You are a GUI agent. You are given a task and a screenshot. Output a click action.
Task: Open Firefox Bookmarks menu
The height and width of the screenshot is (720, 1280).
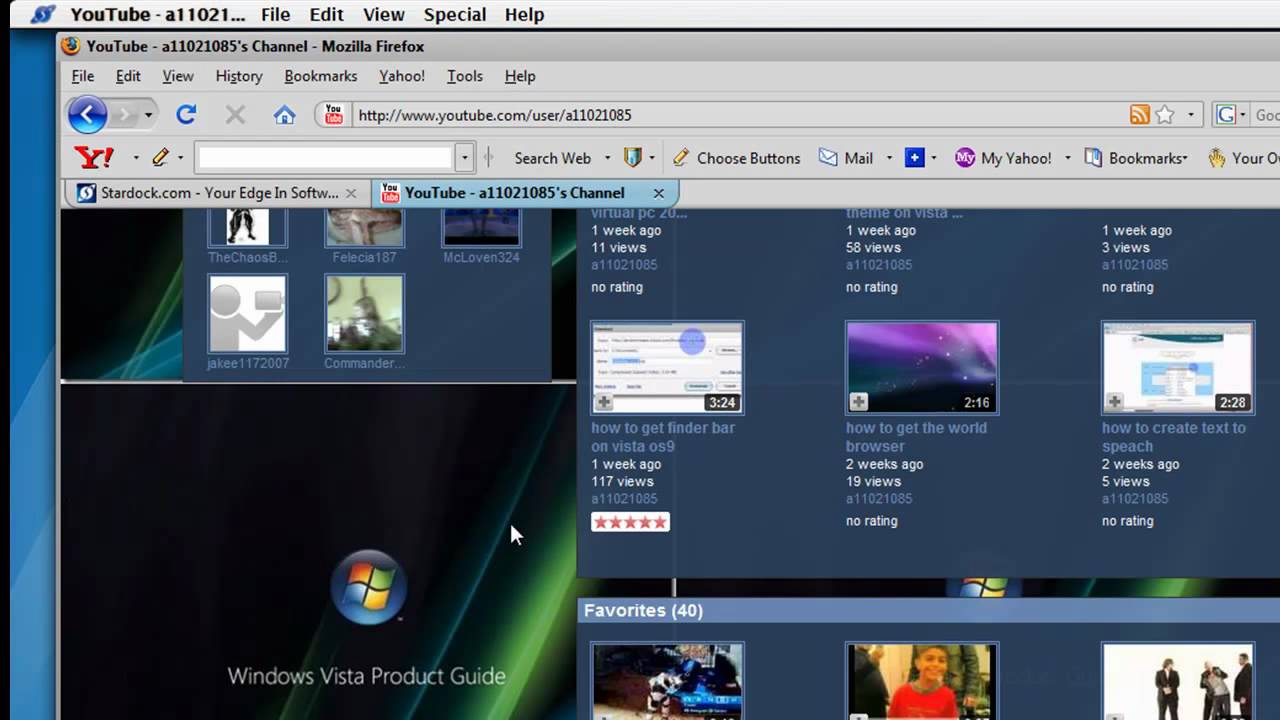tap(320, 76)
